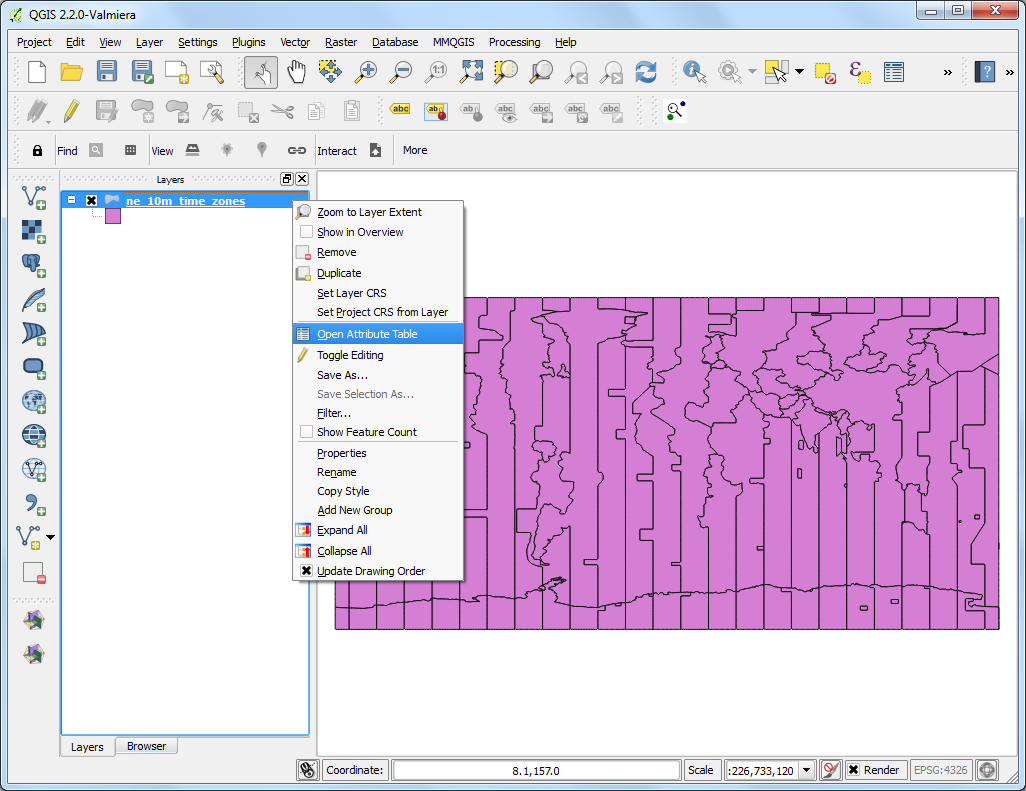
Task: Click the purple layer symbol swatch
Action: click(x=113, y=216)
